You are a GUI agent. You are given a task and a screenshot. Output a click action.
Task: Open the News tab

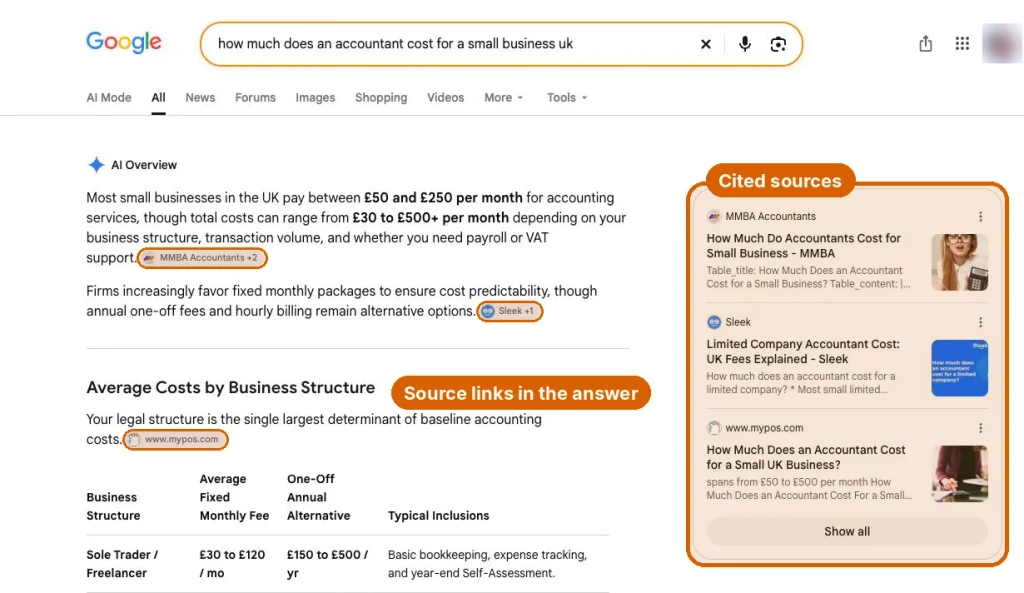coord(200,97)
